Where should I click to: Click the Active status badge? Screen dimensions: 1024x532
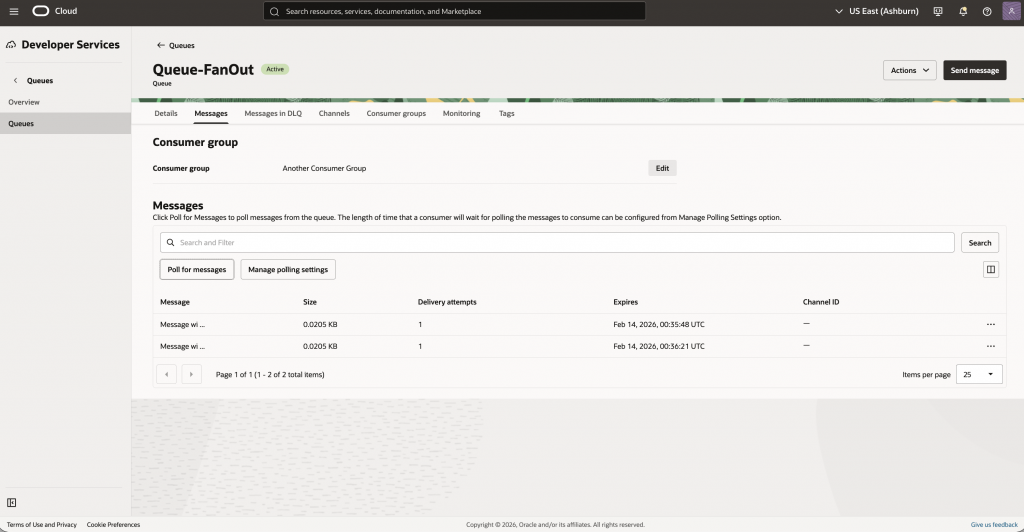coord(275,69)
